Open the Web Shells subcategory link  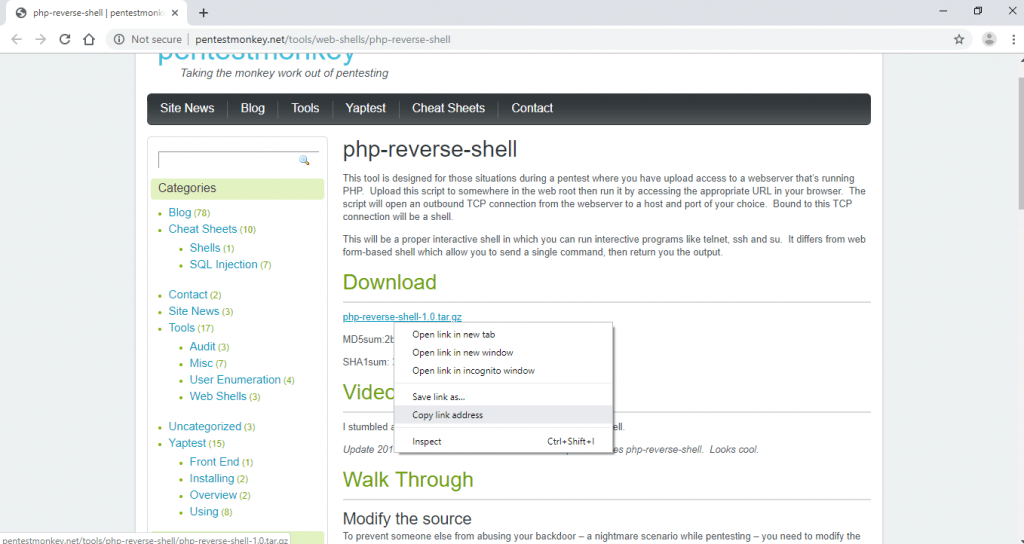point(218,396)
